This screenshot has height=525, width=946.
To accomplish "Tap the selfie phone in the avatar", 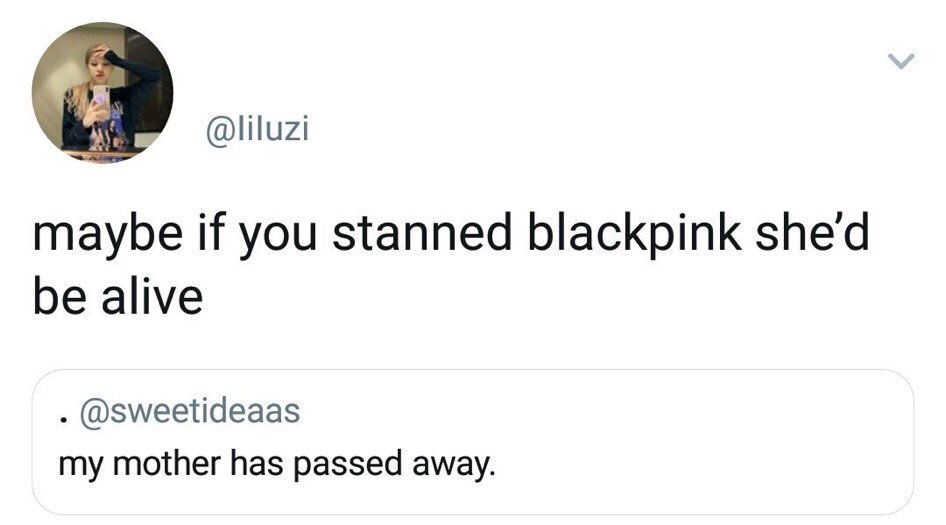I will (100, 98).
